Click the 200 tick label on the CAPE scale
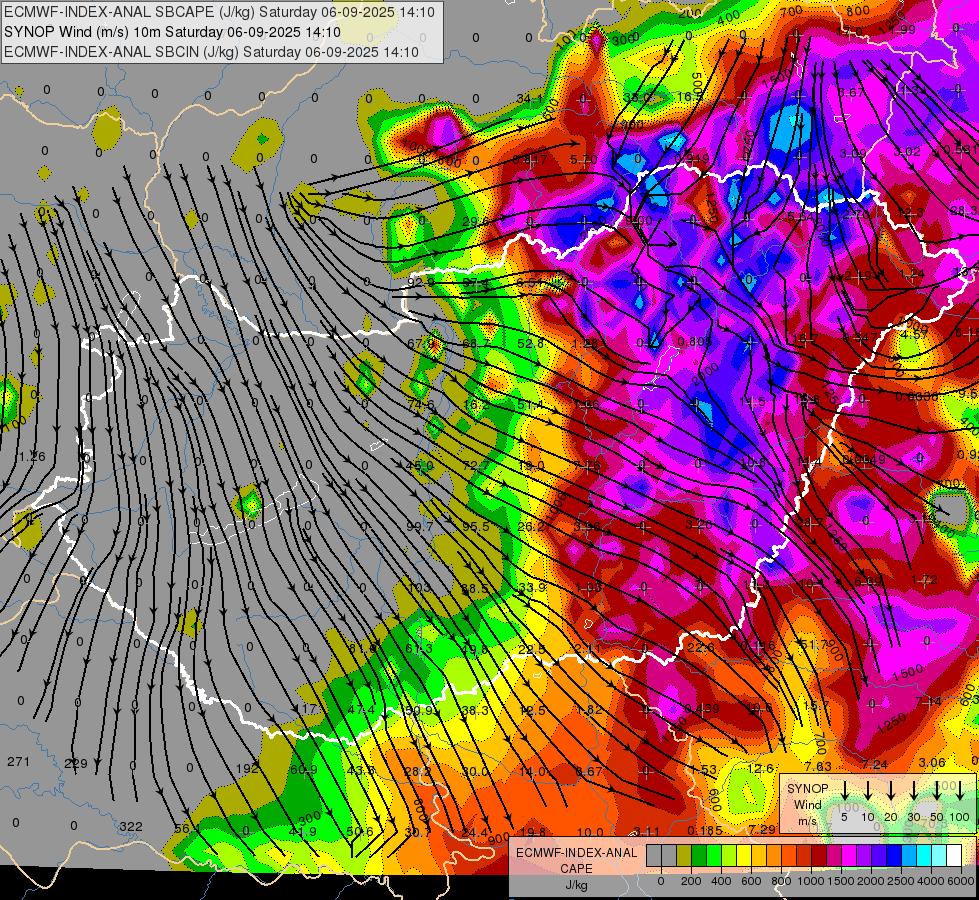Viewport: 979px width, 900px height. tap(691, 881)
